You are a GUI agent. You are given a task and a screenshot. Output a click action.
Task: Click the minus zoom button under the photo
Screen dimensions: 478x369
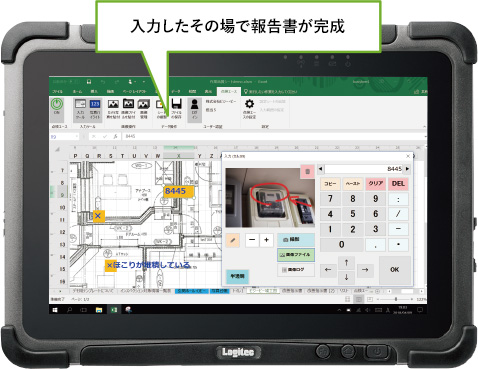[252, 240]
